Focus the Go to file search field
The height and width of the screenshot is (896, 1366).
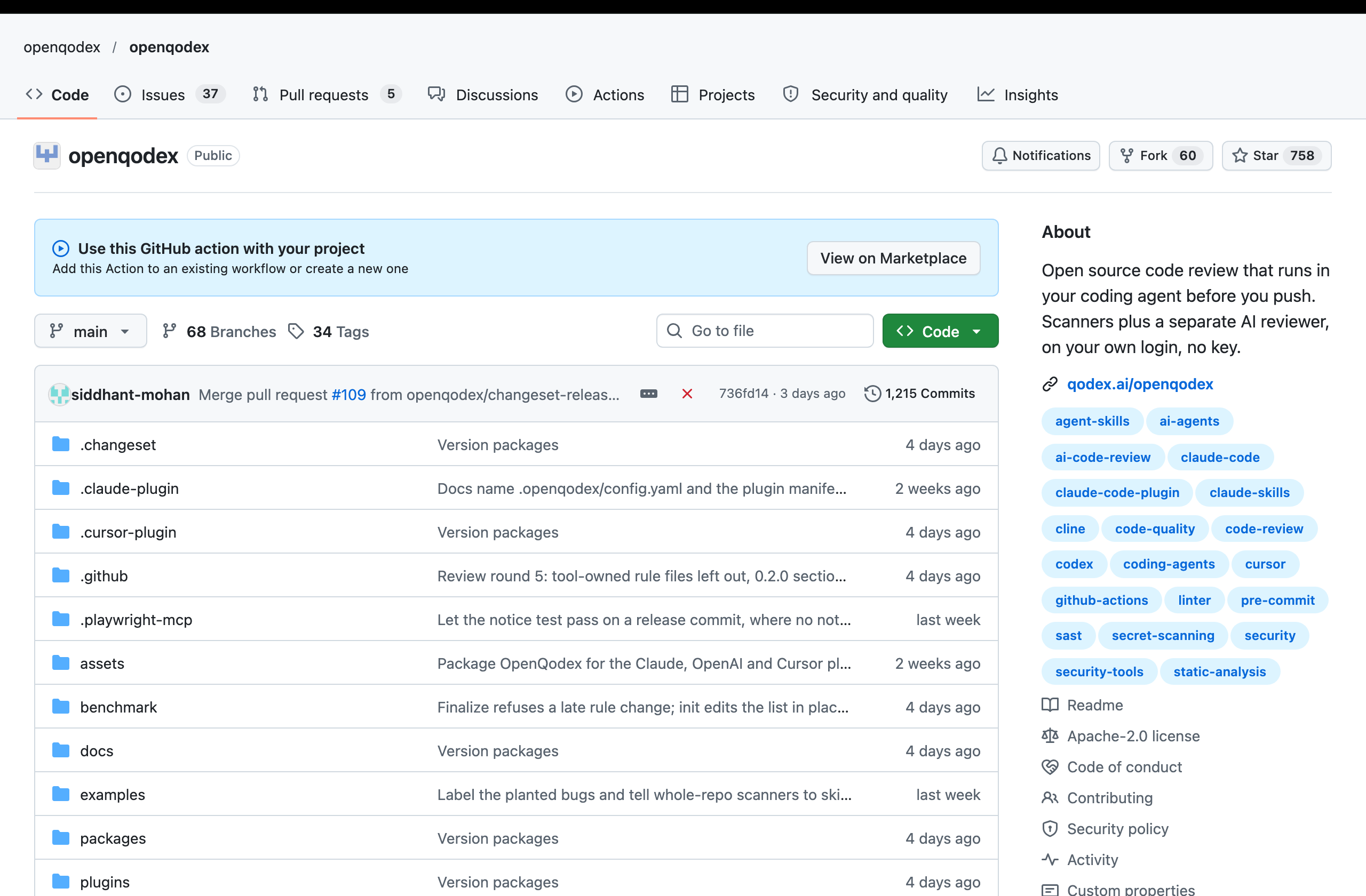(x=765, y=331)
